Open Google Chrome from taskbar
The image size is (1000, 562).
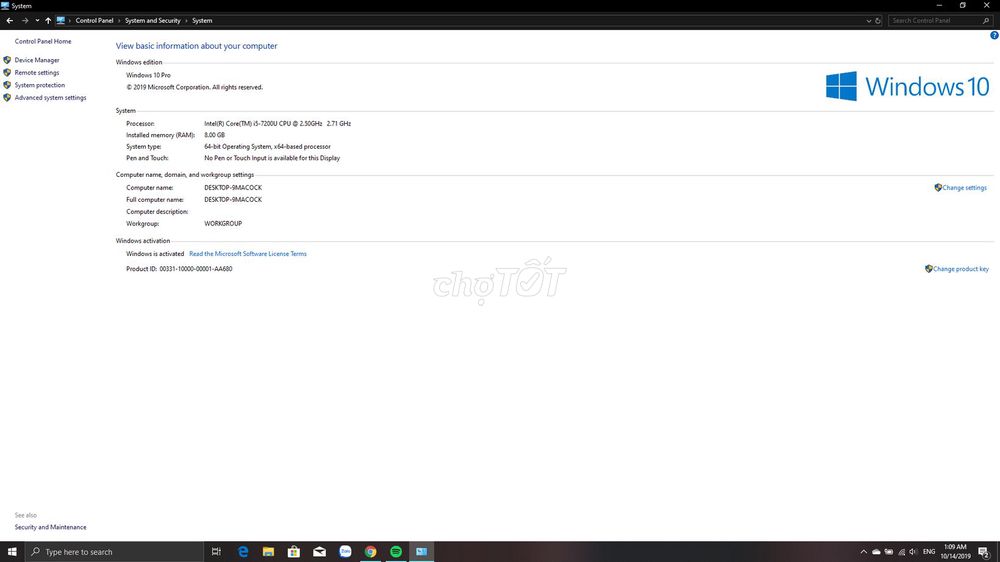coord(371,552)
